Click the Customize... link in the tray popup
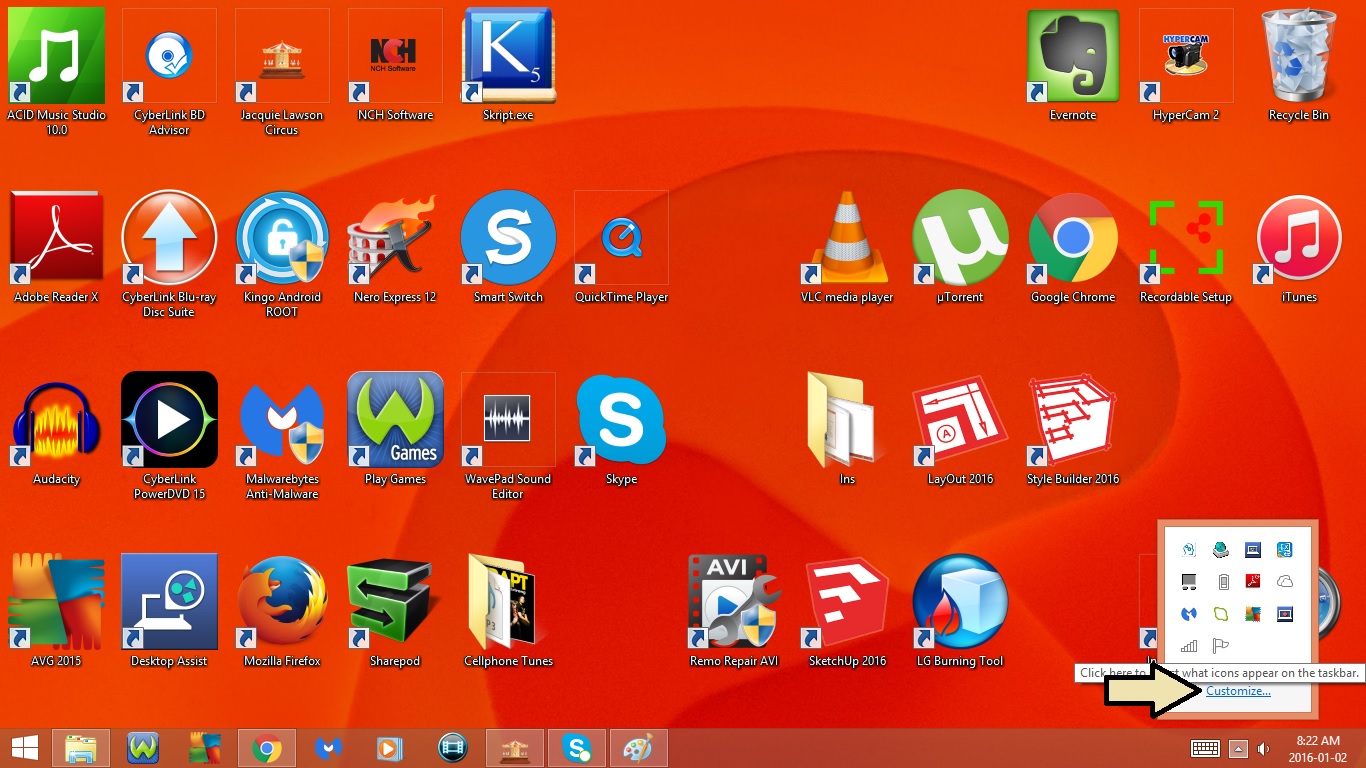This screenshot has width=1366, height=768. (1238, 691)
